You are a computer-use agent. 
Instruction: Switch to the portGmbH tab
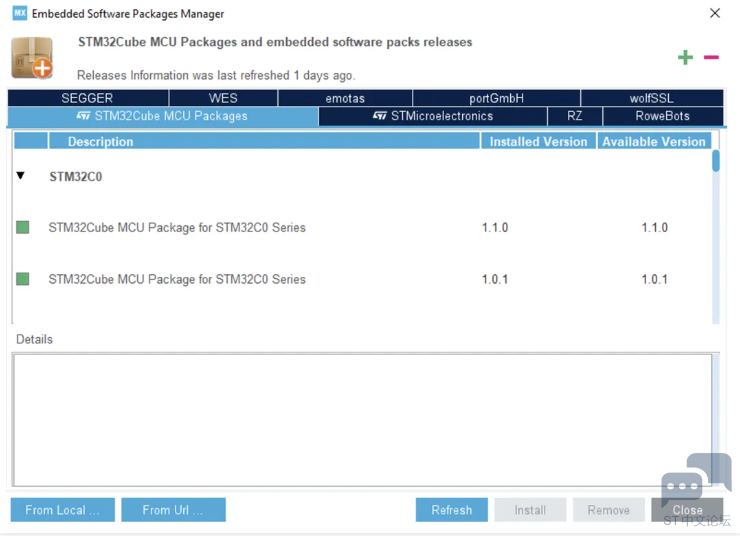point(496,98)
